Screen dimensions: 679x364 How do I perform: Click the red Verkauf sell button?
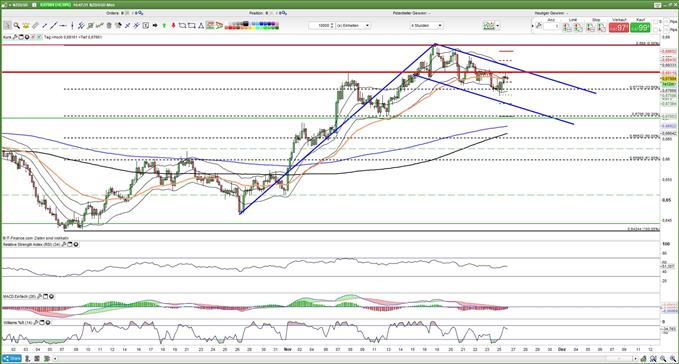[618, 28]
